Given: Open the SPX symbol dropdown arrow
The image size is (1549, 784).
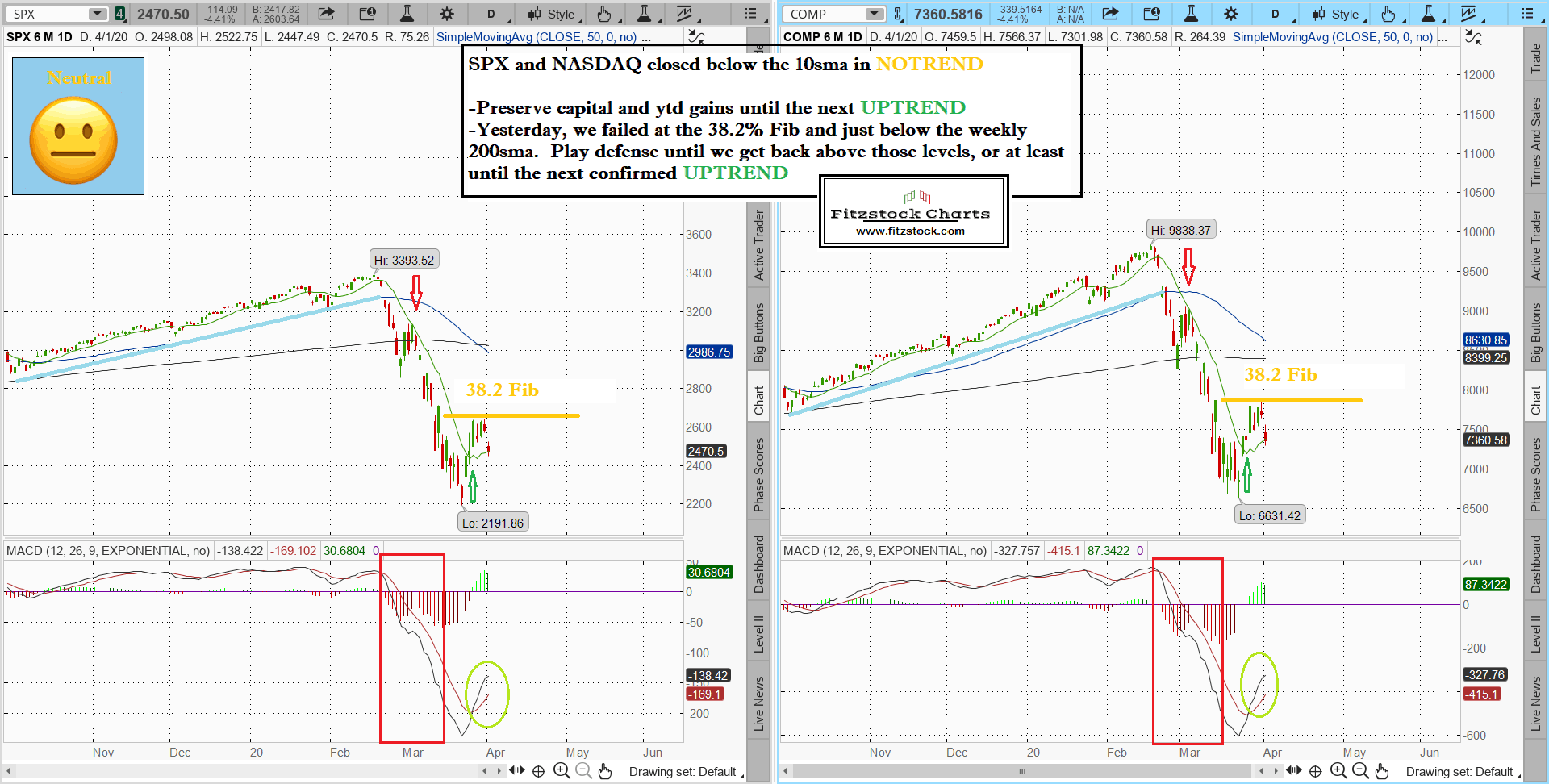Looking at the screenshot, I should [97, 14].
